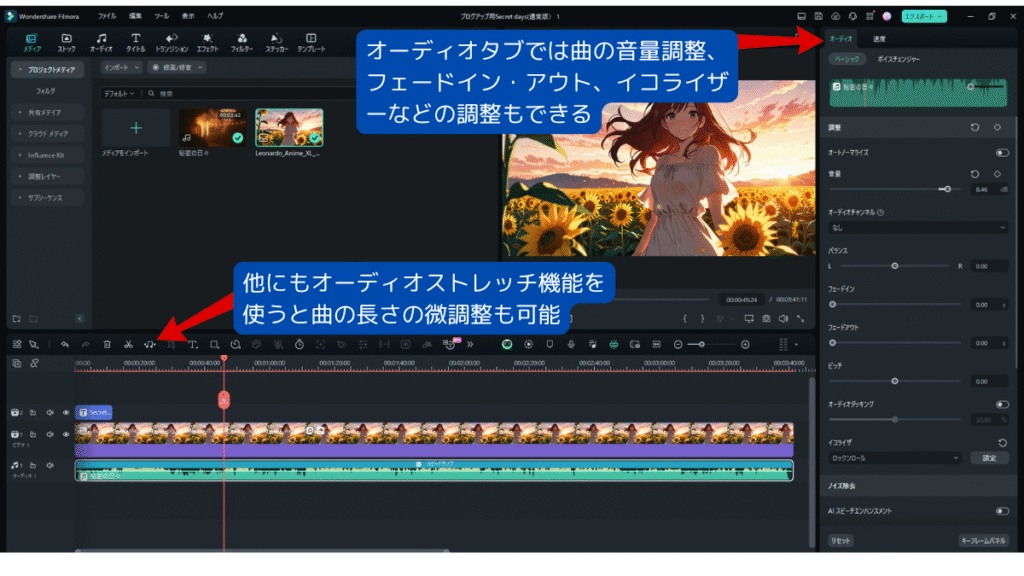Open the タイトル (Titles) library
Viewport: 1024px width, 576px height.
135,42
